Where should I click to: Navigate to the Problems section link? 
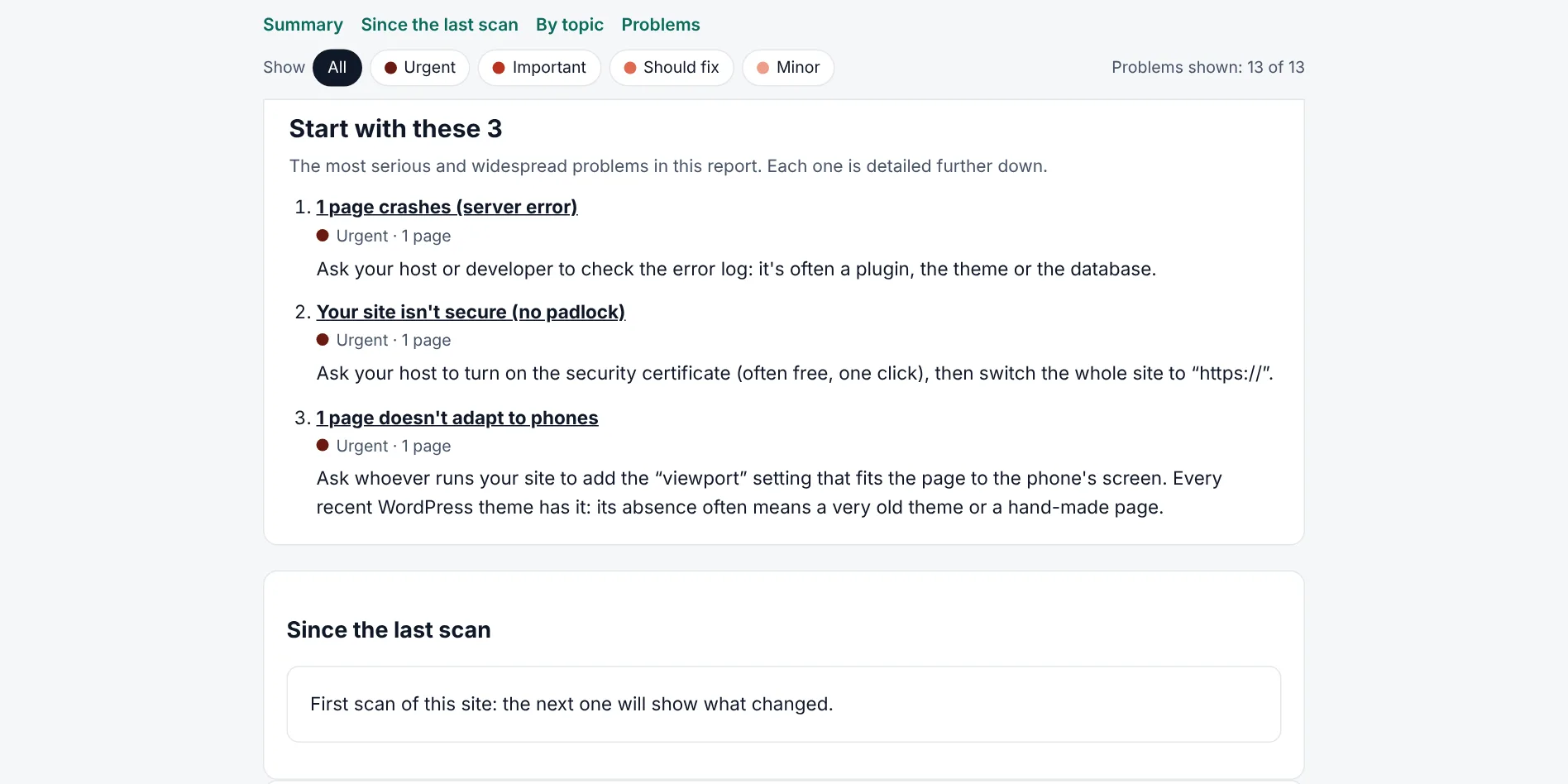pos(661,25)
